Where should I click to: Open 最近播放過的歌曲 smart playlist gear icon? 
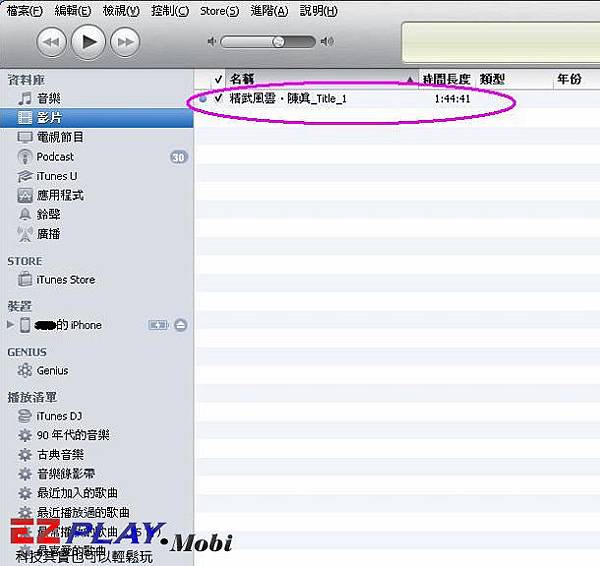25,512
